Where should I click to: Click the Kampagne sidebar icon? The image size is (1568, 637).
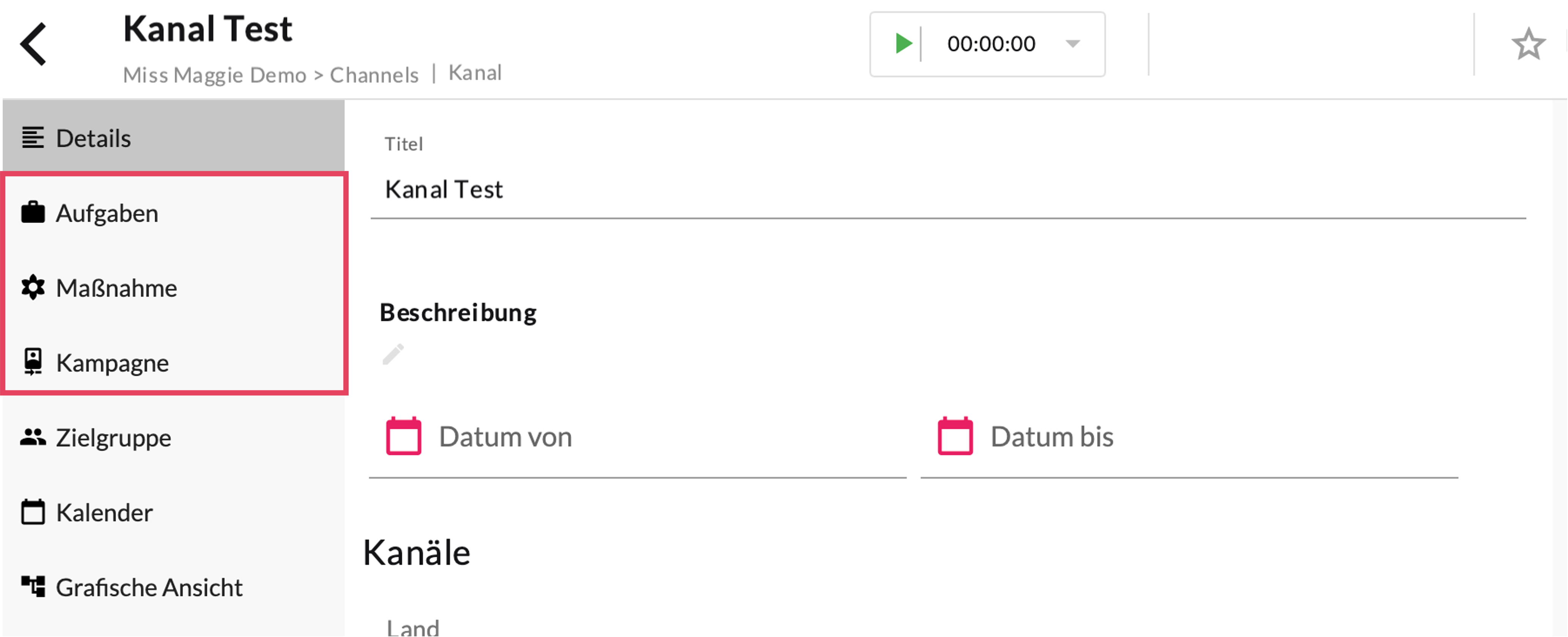33,362
